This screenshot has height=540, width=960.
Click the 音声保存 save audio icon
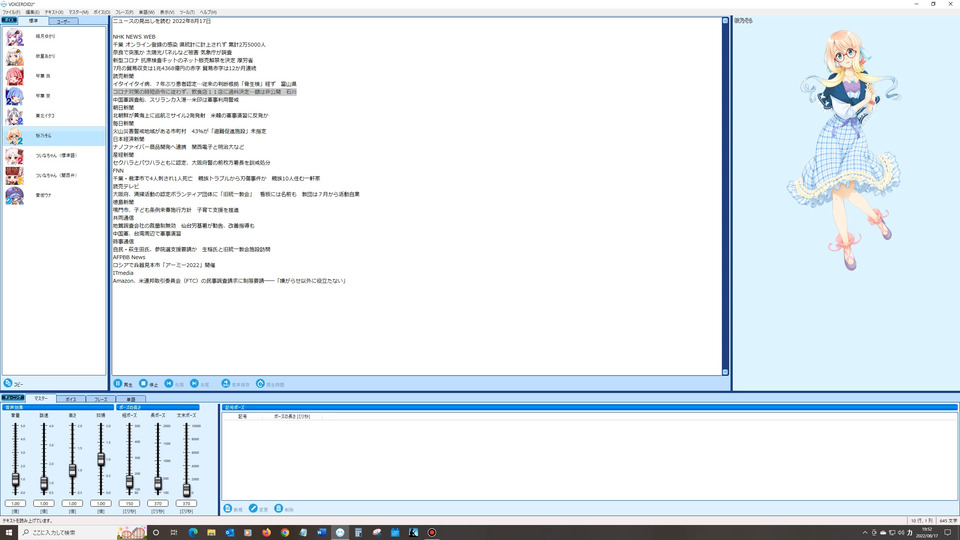pyautogui.click(x=225, y=383)
